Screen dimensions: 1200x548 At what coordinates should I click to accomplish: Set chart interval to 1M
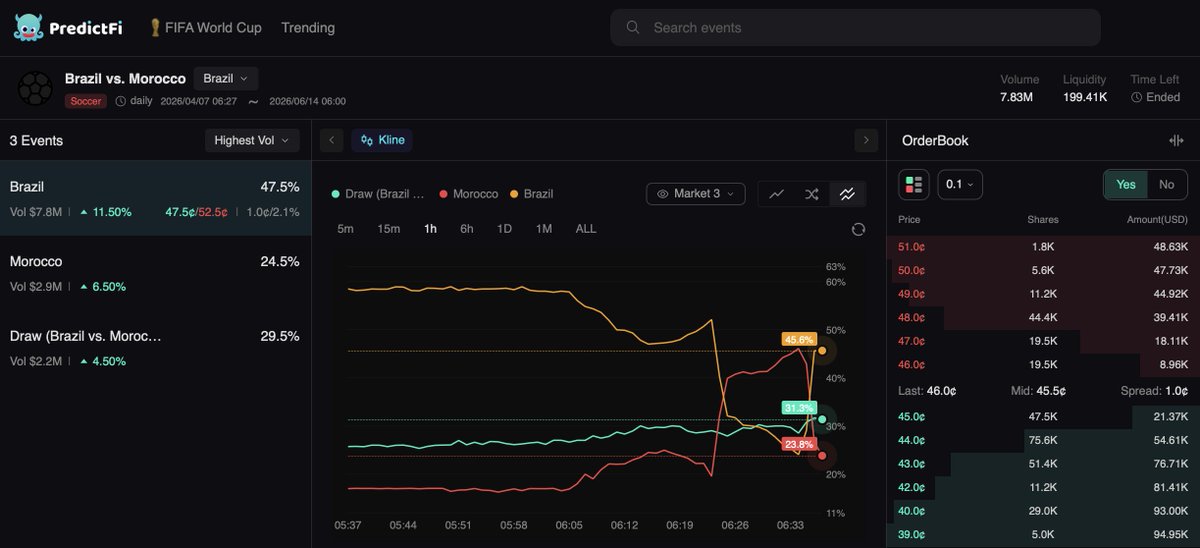point(544,229)
